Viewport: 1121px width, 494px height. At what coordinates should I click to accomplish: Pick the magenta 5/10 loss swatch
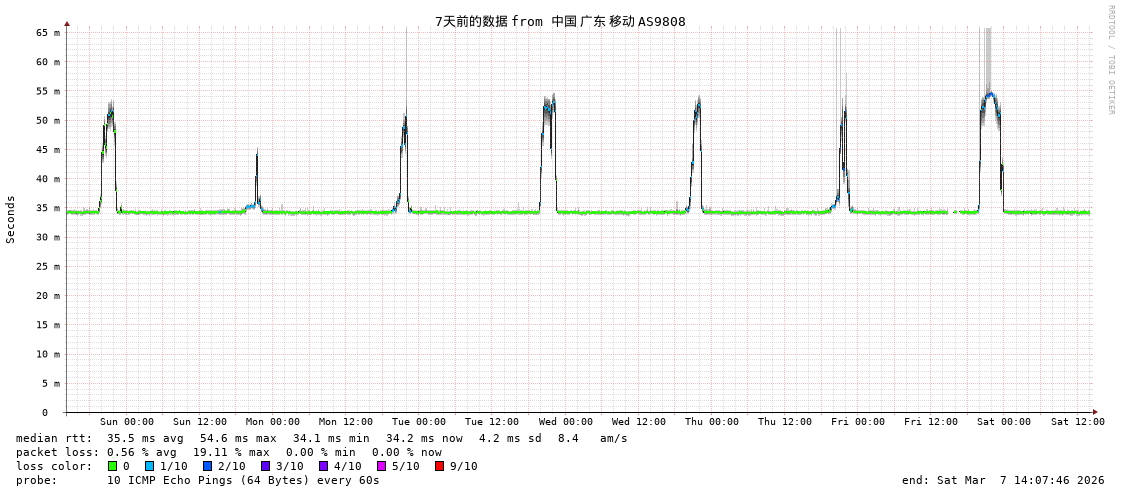tap(382, 466)
